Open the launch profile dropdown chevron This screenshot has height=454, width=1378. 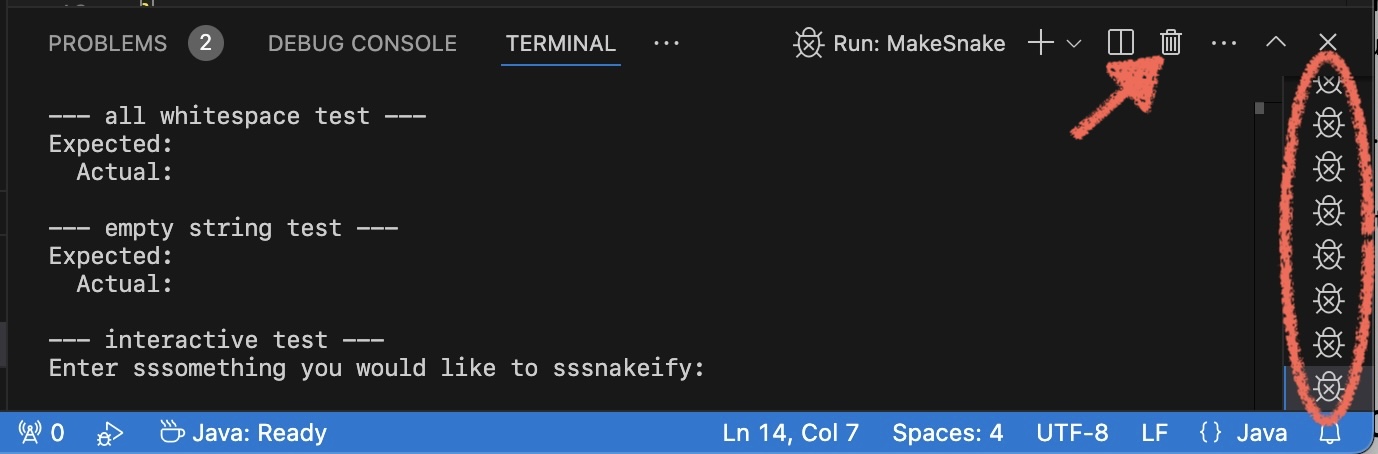point(1075,43)
